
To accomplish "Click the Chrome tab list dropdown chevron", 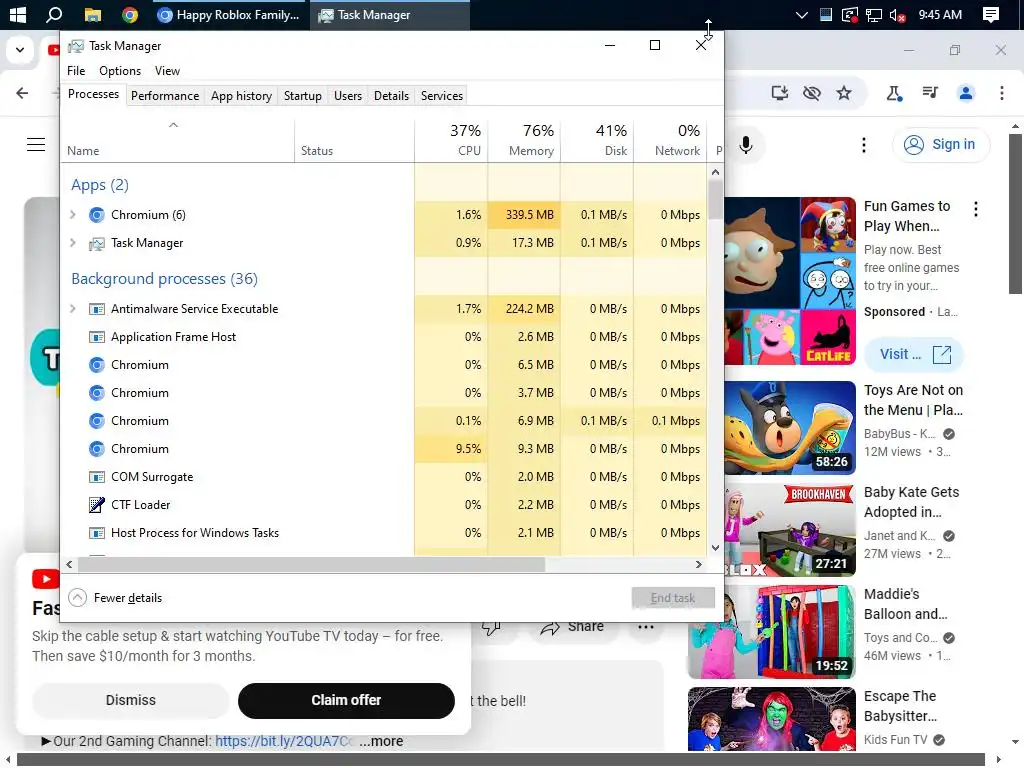I will [x=20, y=50].
